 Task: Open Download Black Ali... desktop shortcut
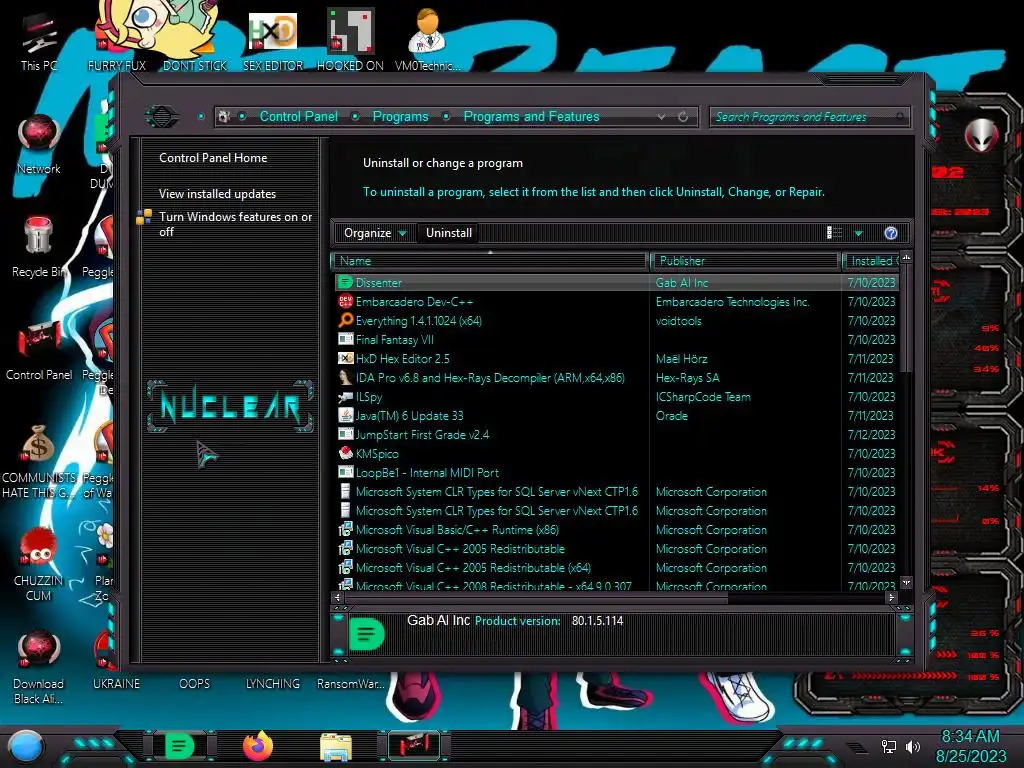(39, 666)
